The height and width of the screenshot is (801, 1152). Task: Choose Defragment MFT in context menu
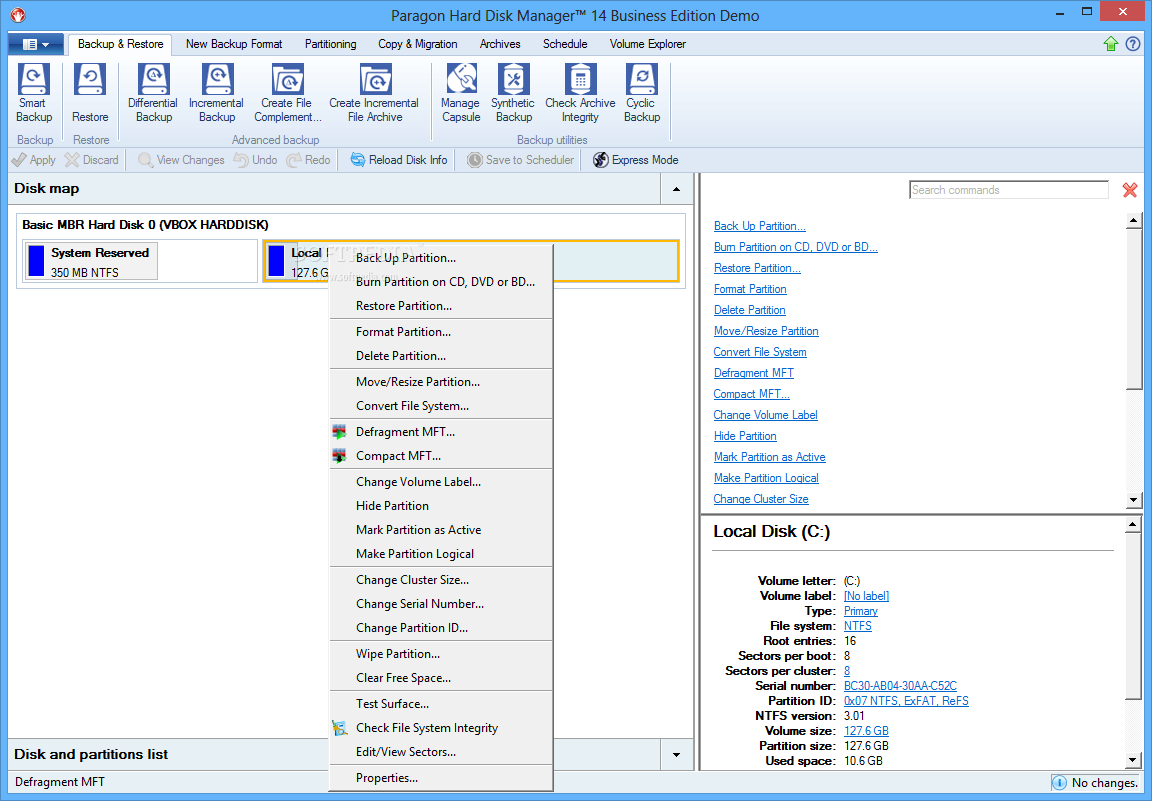click(441, 432)
